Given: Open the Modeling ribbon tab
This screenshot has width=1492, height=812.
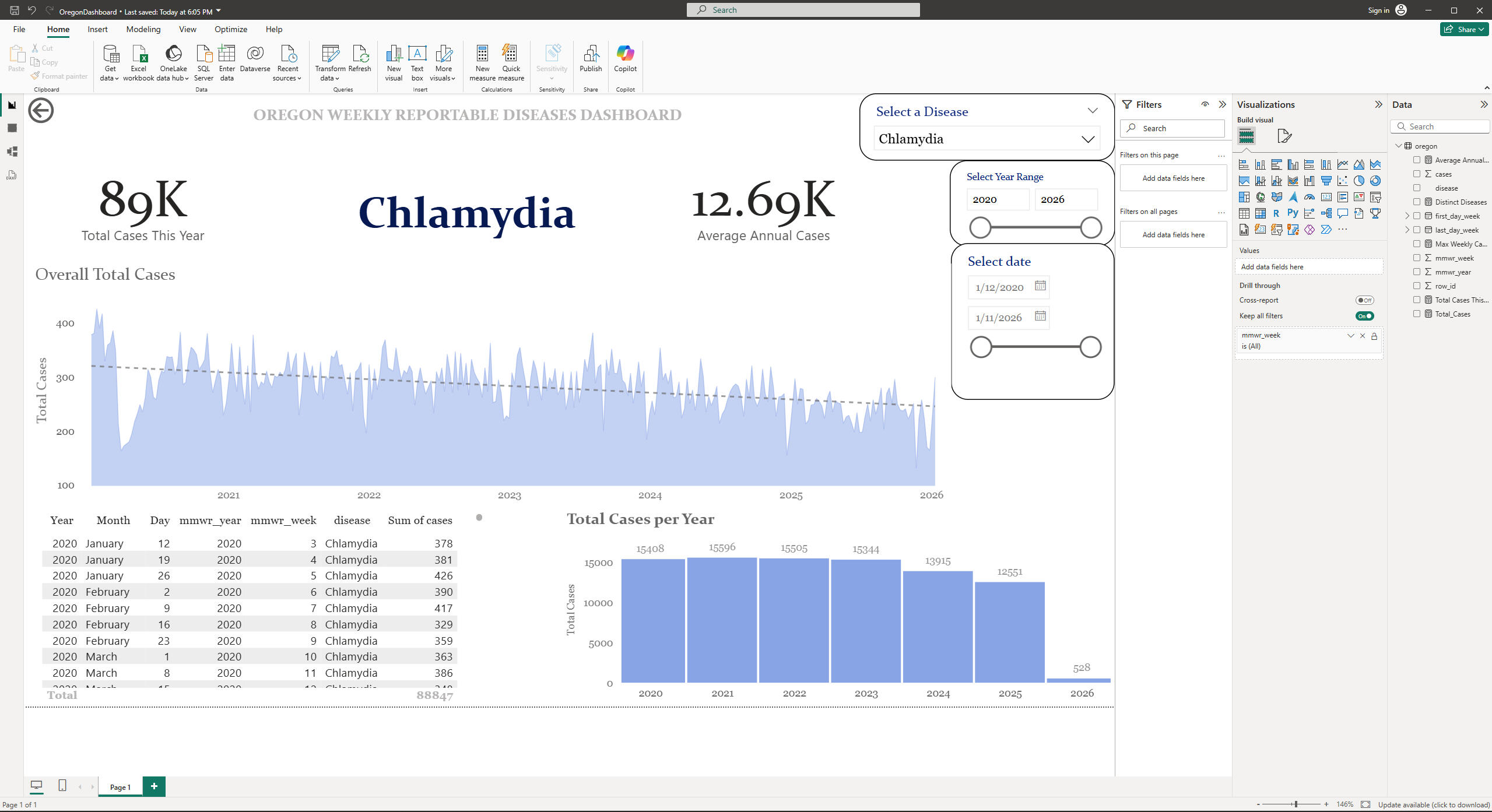Looking at the screenshot, I should [x=143, y=29].
